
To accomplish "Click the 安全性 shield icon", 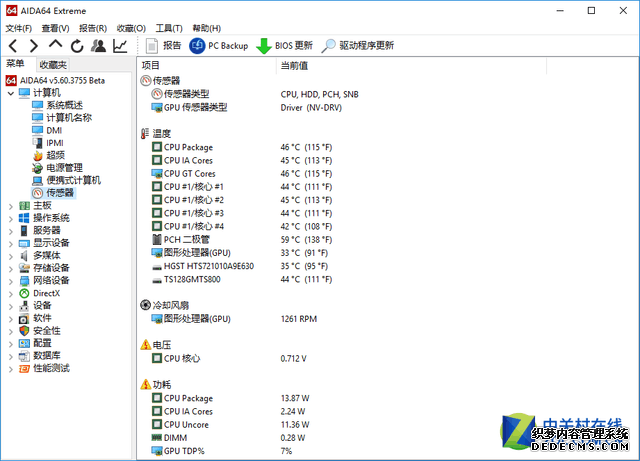I will tap(24, 331).
